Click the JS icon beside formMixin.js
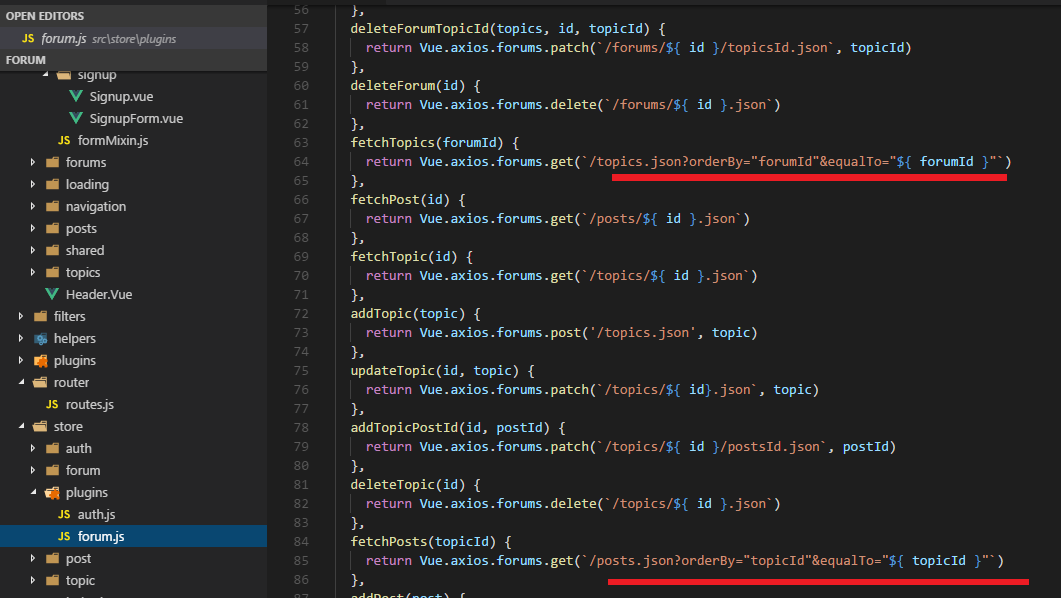The height and width of the screenshot is (598, 1061). pos(64,141)
